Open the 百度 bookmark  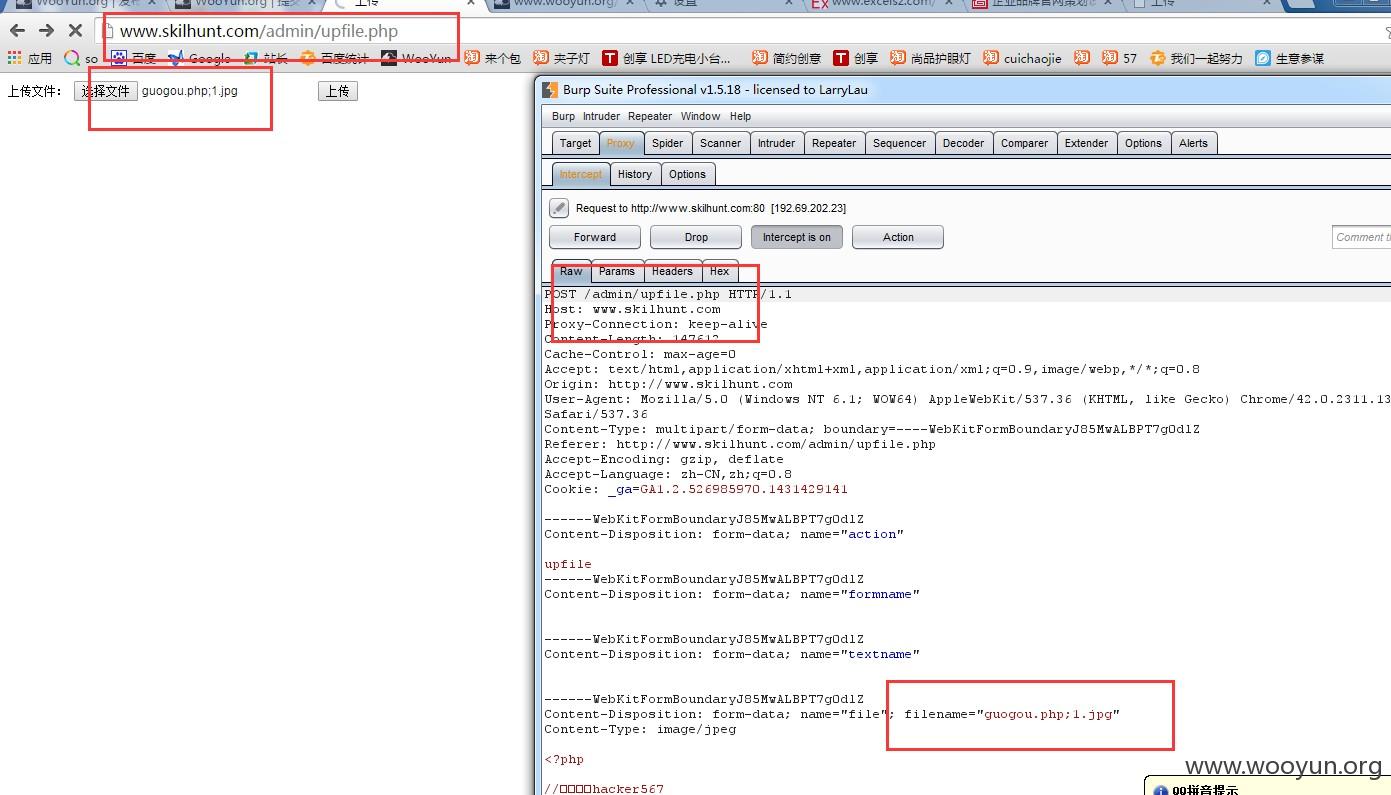click(134, 58)
